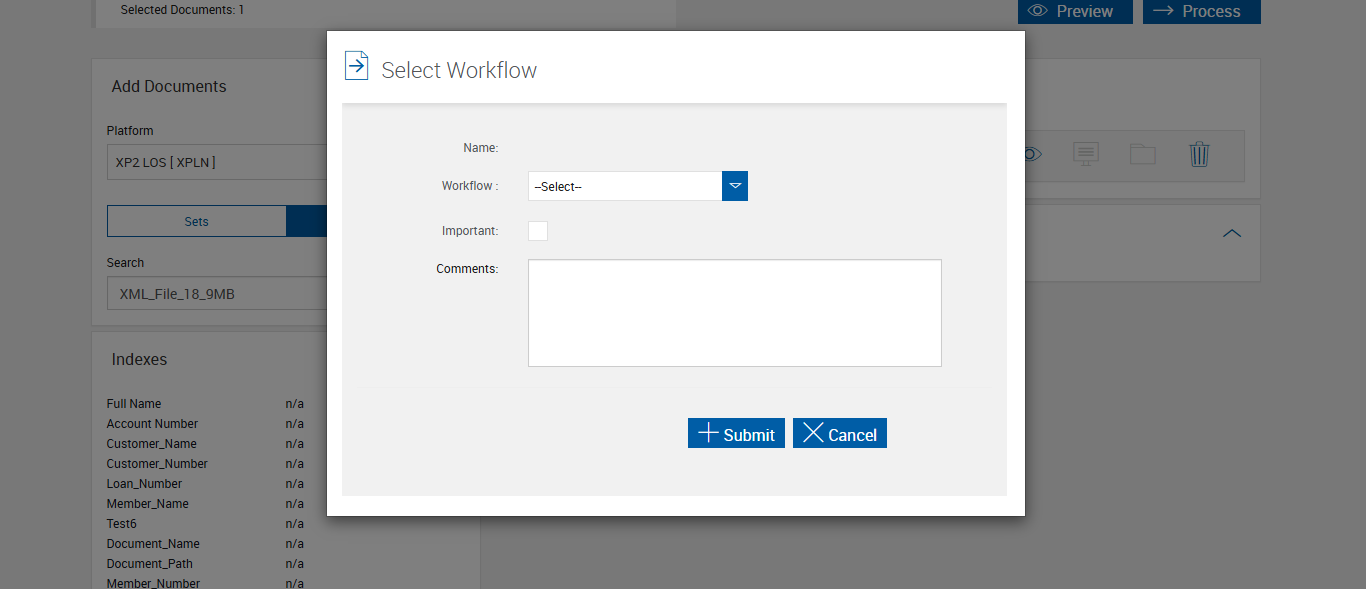Toggle the Important checkbox
Image resolution: width=1366 pixels, height=589 pixels.
(538, 231)
